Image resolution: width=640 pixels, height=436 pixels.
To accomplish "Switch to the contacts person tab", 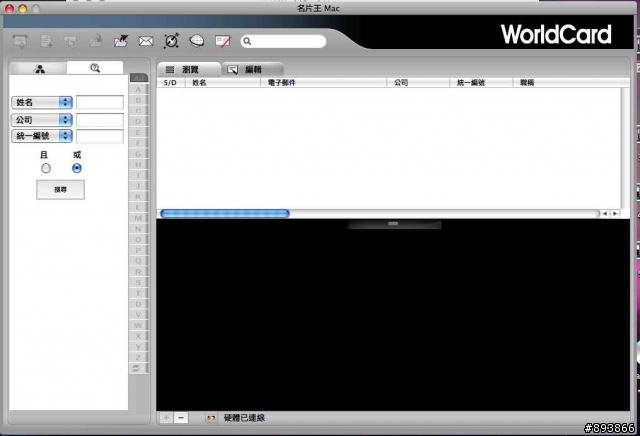I will click(39, 69).
